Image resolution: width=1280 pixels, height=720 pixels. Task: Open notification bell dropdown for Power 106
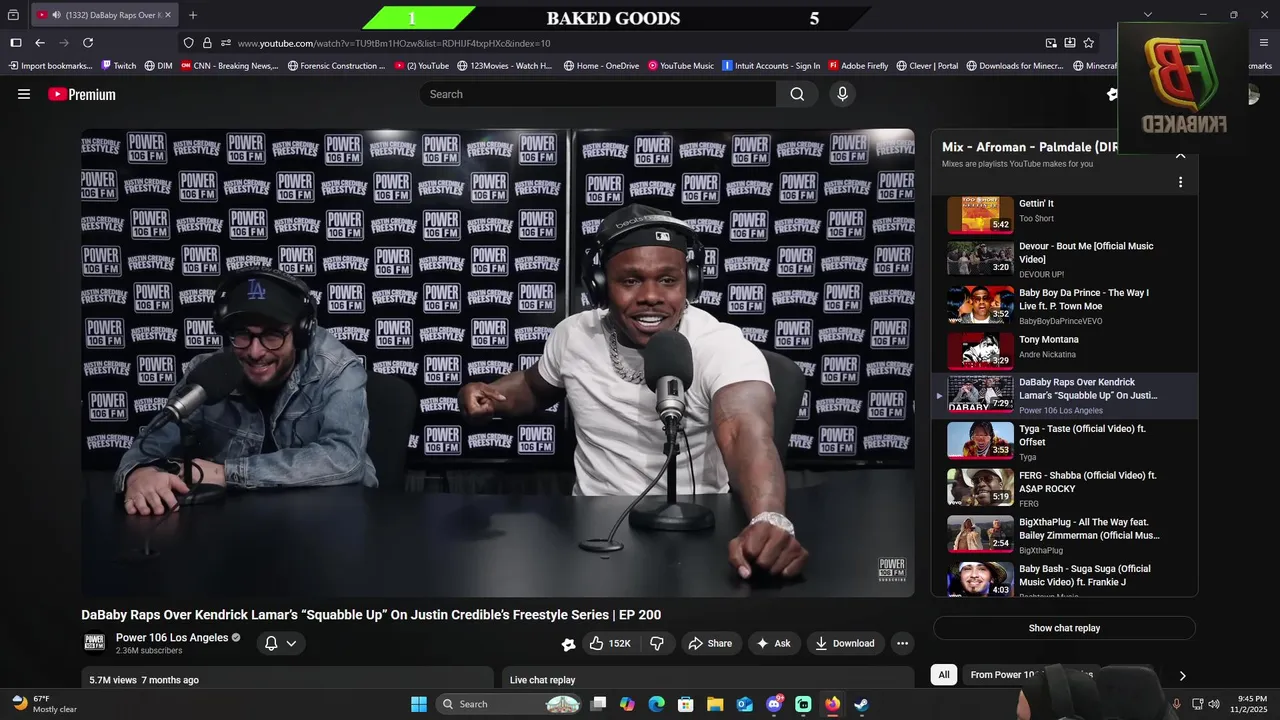point(279,643)
